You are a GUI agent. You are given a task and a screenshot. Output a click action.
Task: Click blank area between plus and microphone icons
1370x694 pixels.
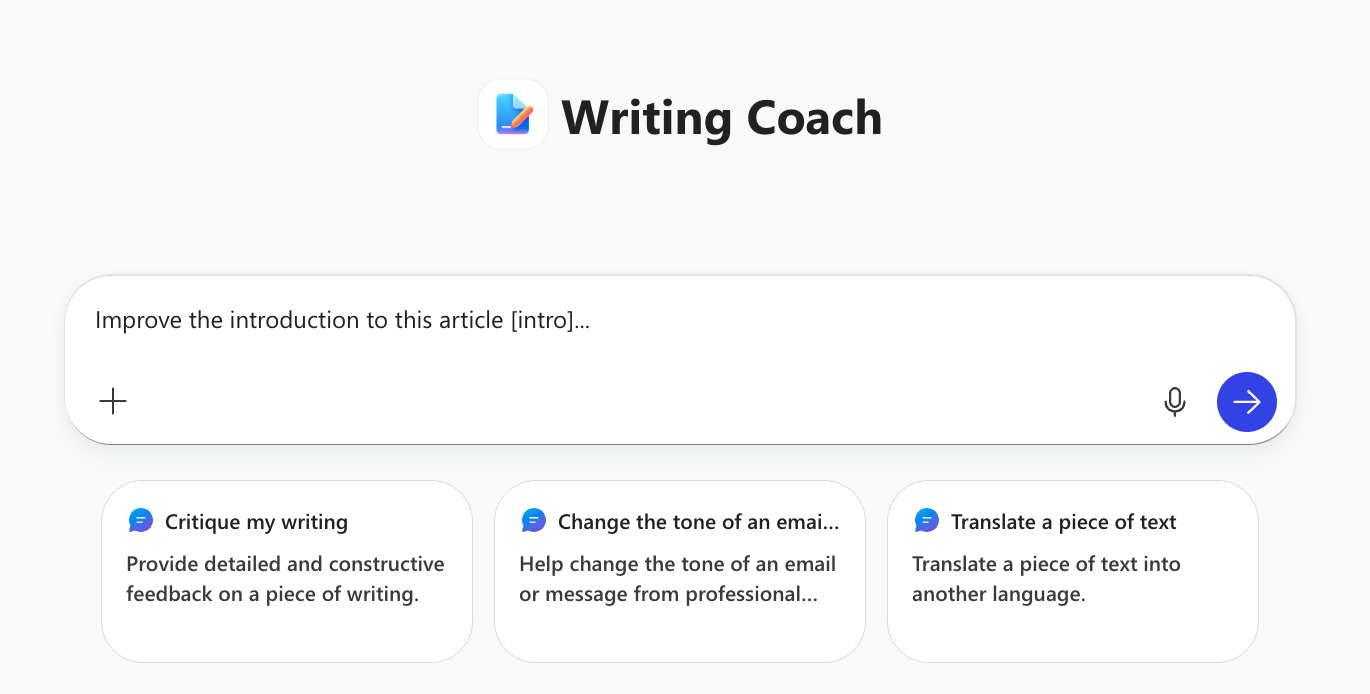(x=640, y=402)
